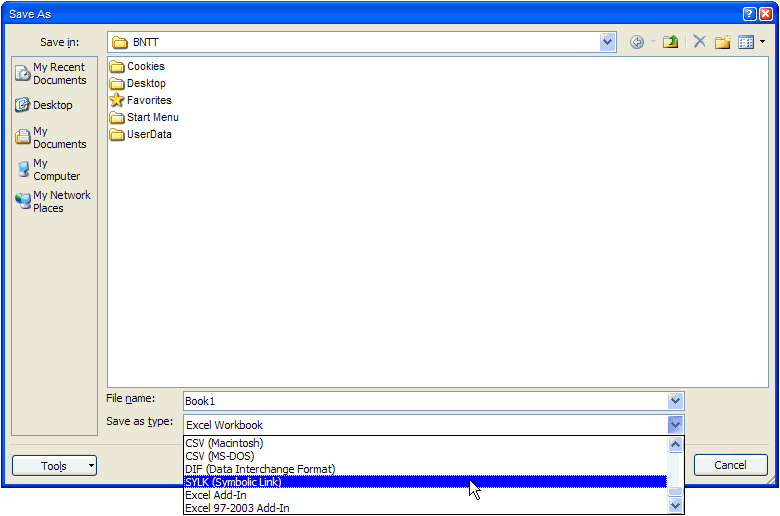Viewport: 780px width, 516px height.
Task: Click the Views icon in toolbar
Action: tap(745, 42)
